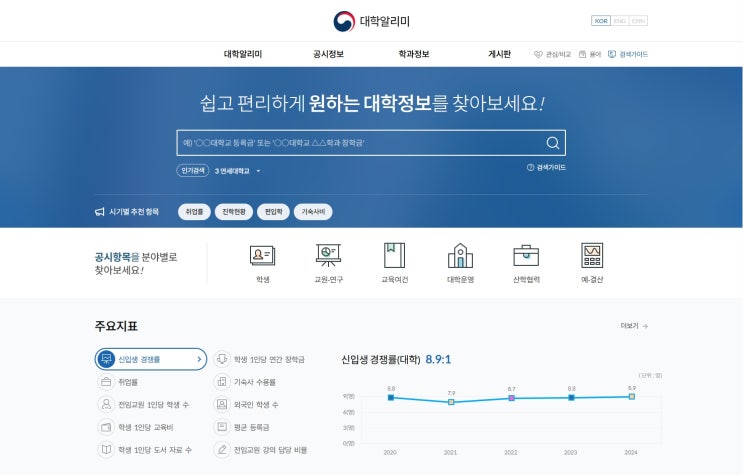Click the heart icon beside 관심/비교
Viewport: 743px width, 475px height.
(538, 55)
